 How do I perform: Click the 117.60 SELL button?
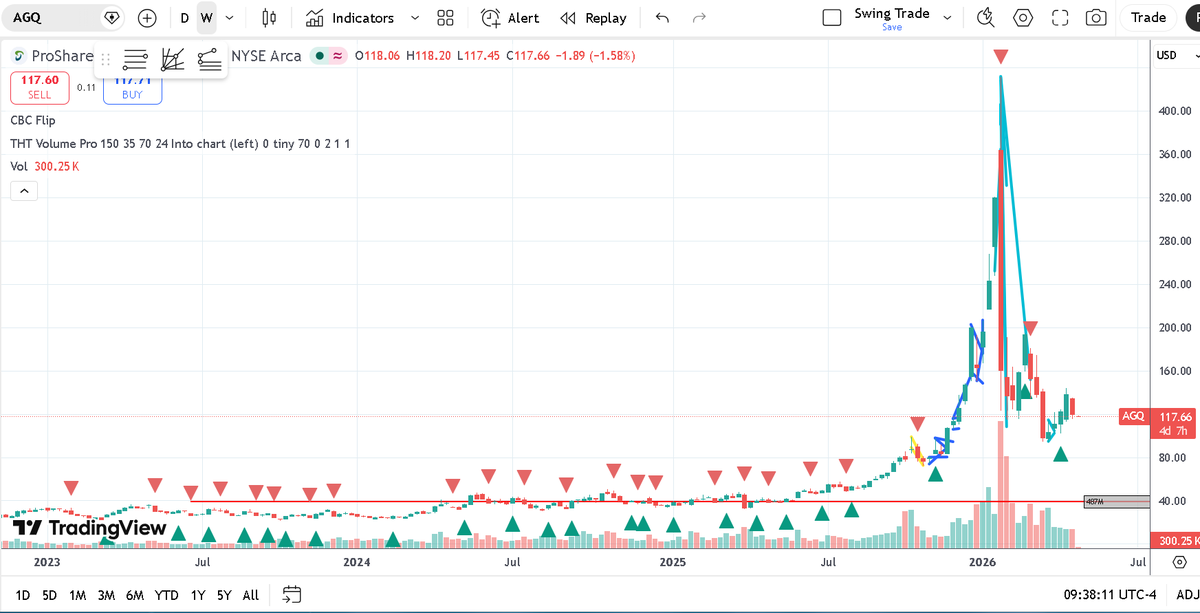pos(40,87)
